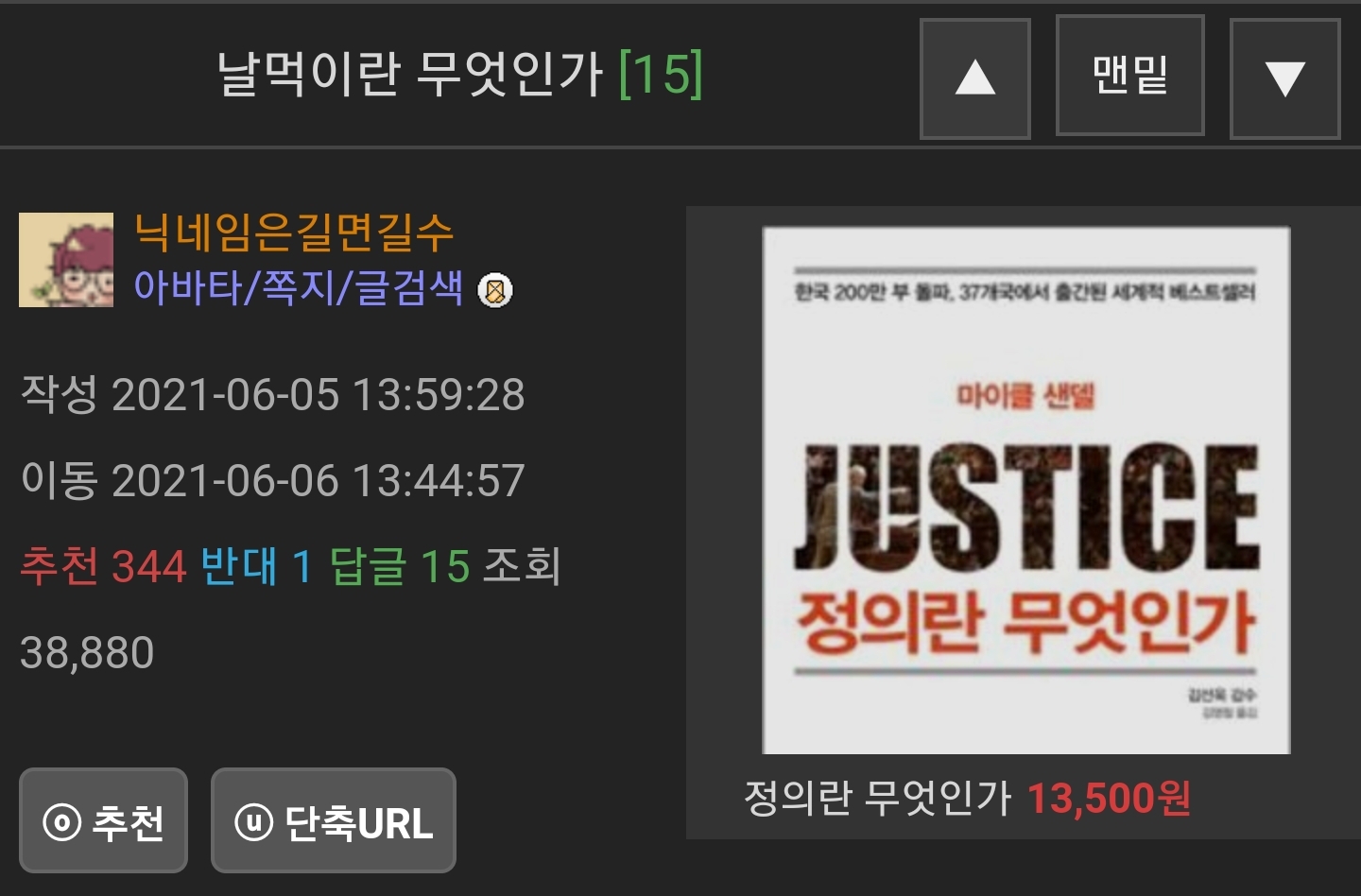This screenshot has width=1361, height=896.
Task: Jump to comments via green [15] count
Action: (x=661, y=74)
